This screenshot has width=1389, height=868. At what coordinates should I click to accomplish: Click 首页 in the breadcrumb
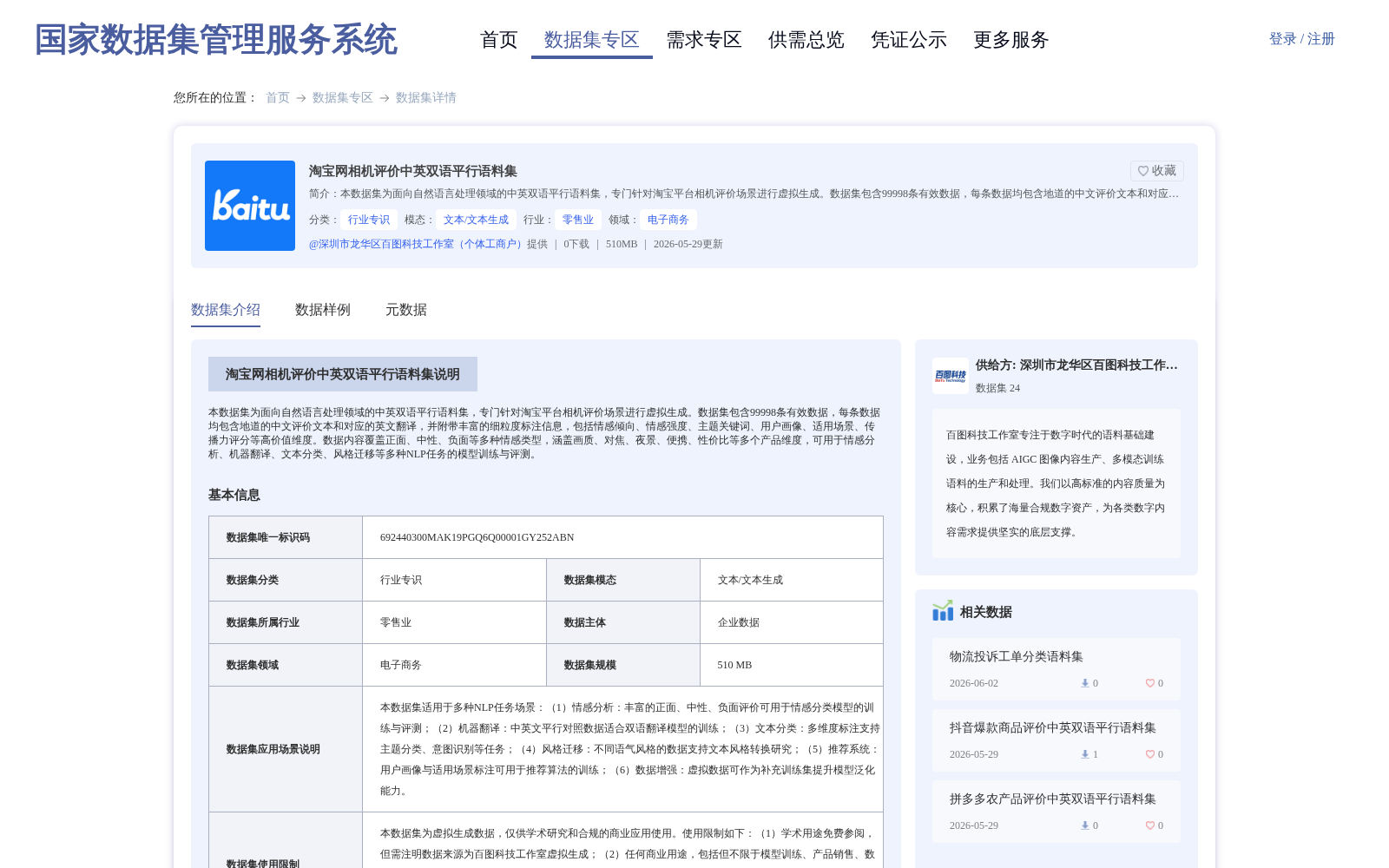pyautogui.click(x=278, y=97)
